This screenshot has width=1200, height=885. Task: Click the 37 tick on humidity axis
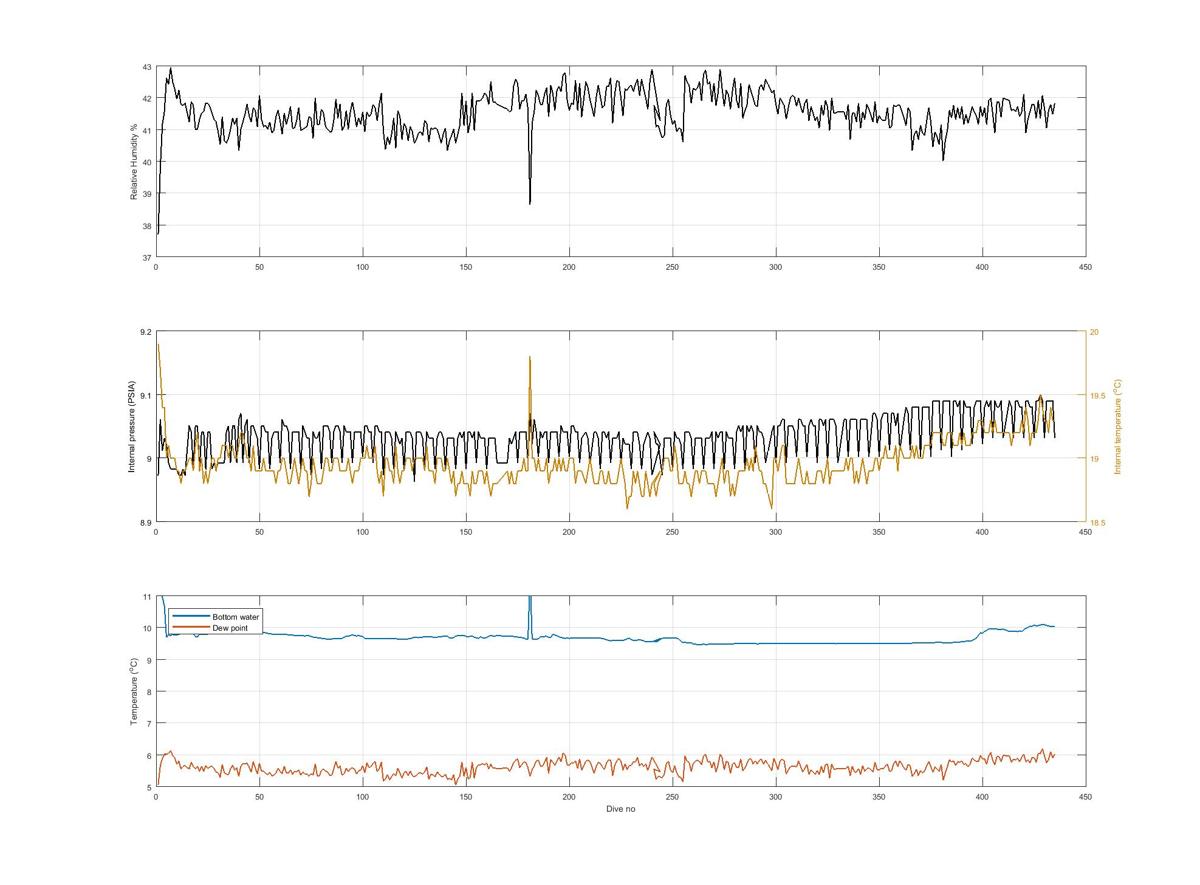(x=147, y=257)
